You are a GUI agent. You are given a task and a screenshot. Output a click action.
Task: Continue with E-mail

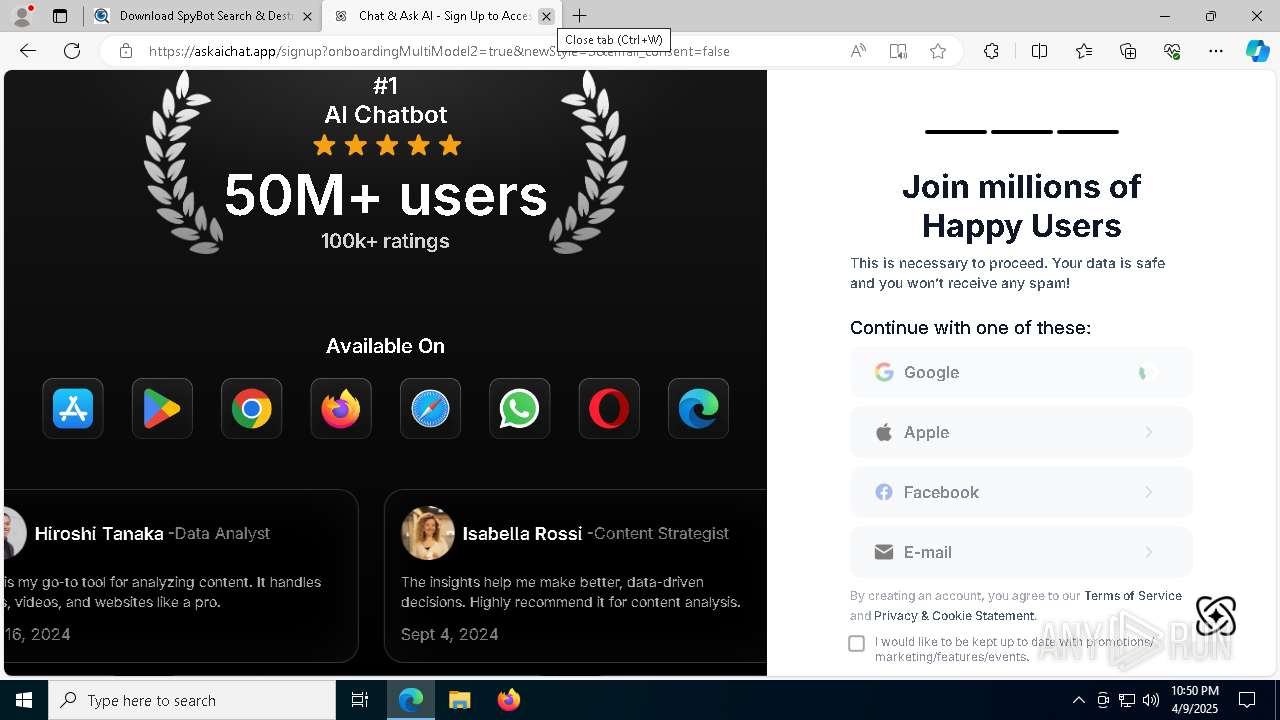point(1021,552)
